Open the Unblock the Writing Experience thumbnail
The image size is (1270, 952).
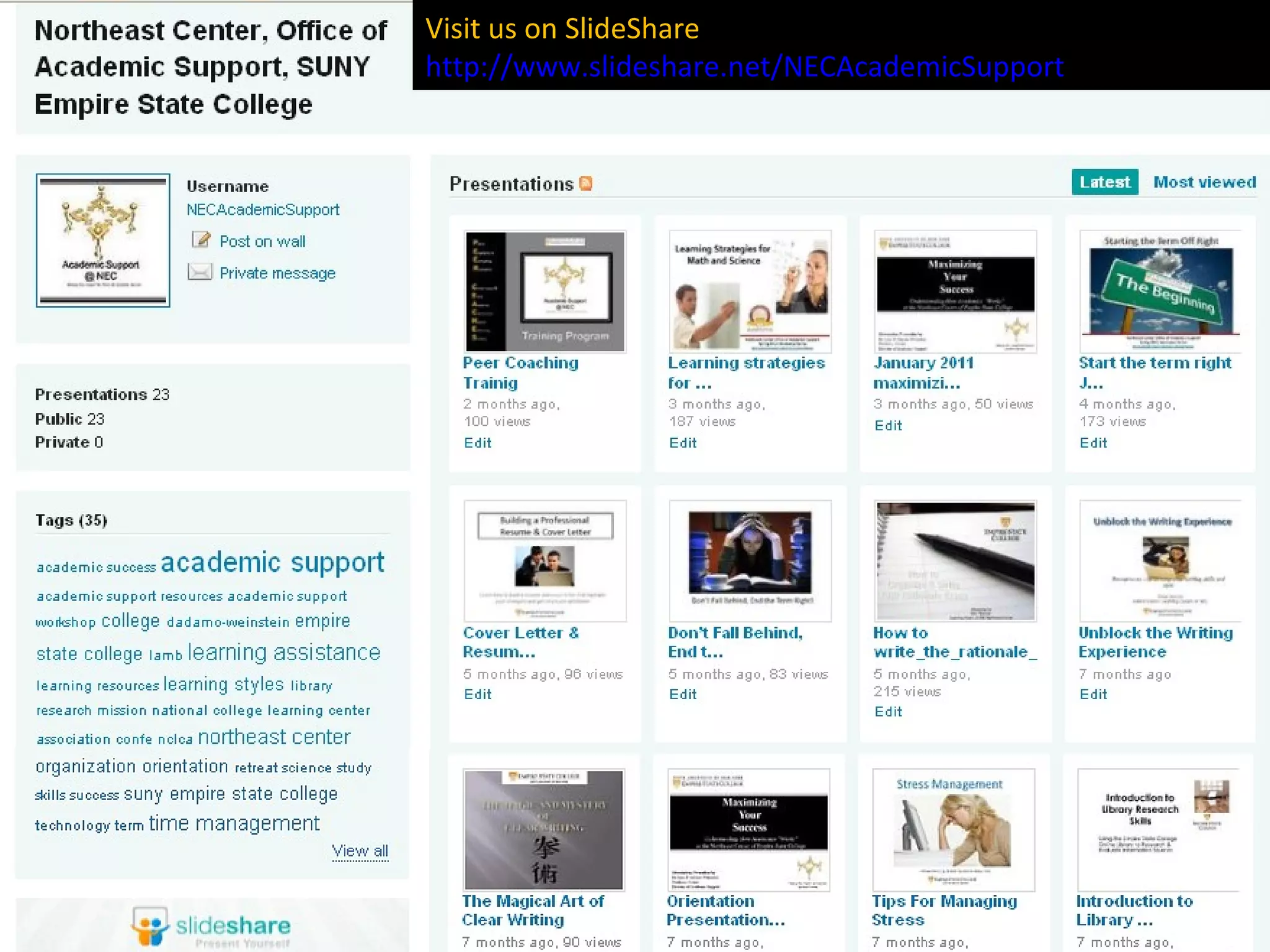point(1160,561)
